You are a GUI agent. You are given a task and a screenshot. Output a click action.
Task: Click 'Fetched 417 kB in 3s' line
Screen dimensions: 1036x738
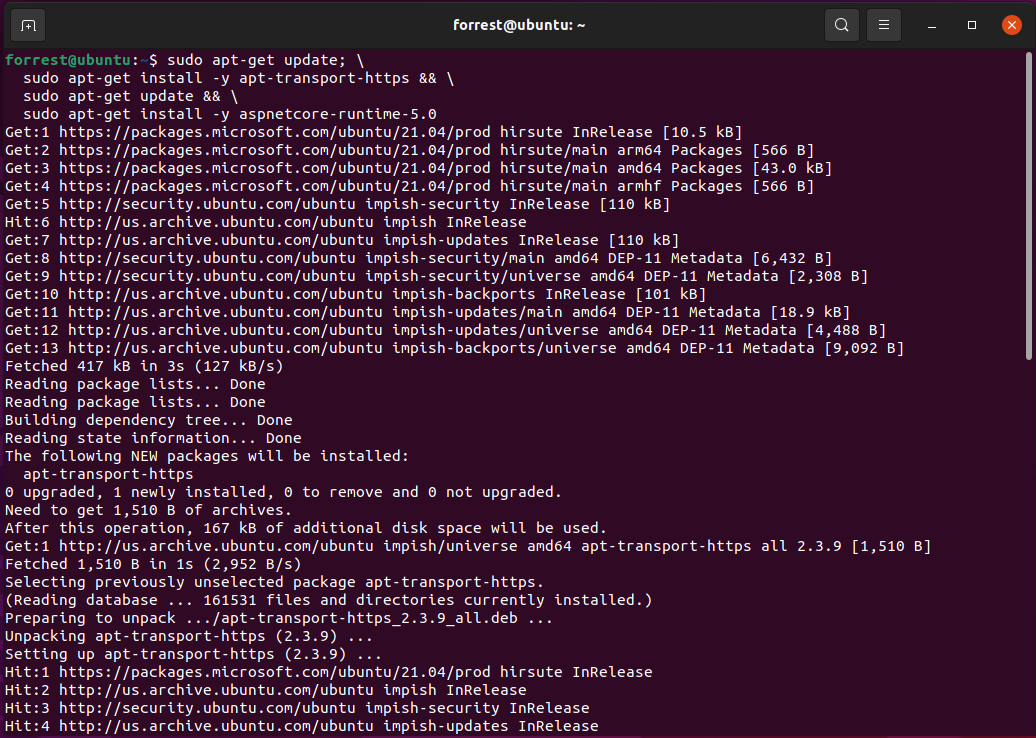(144, 366)
